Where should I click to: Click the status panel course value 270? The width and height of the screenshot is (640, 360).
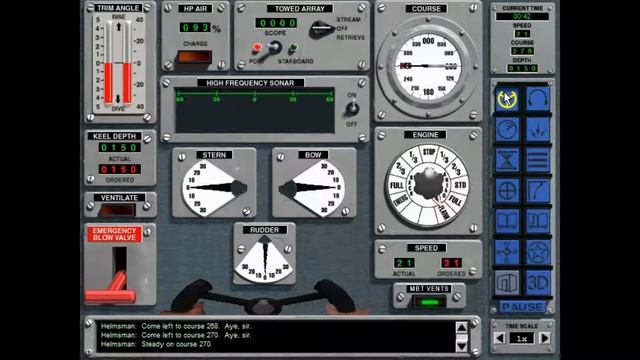point(522,51)
